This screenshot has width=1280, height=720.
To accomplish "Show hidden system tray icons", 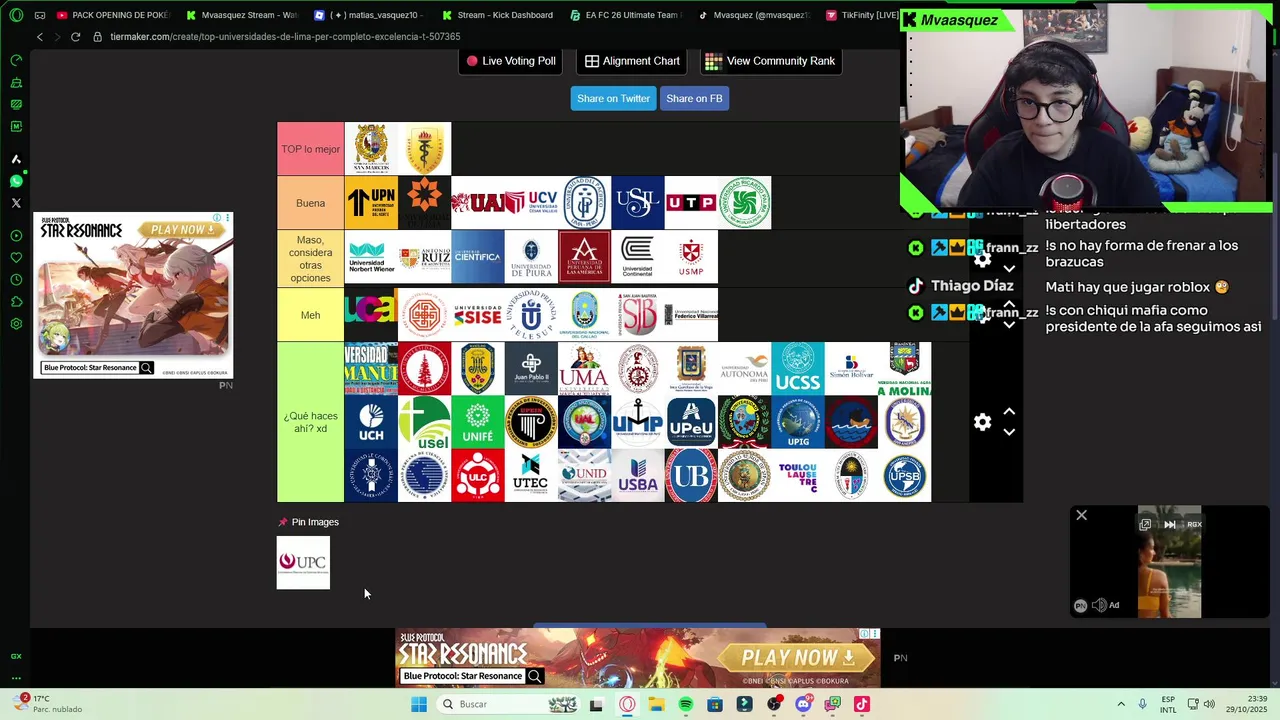I will pyautogui.click(x=1121, y=704).
